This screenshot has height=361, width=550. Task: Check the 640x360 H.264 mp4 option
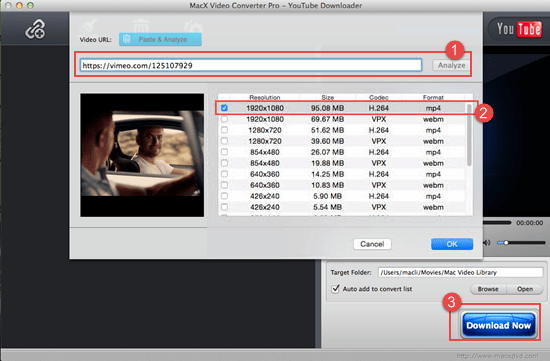pyautogui.click(x=224, y=174)
